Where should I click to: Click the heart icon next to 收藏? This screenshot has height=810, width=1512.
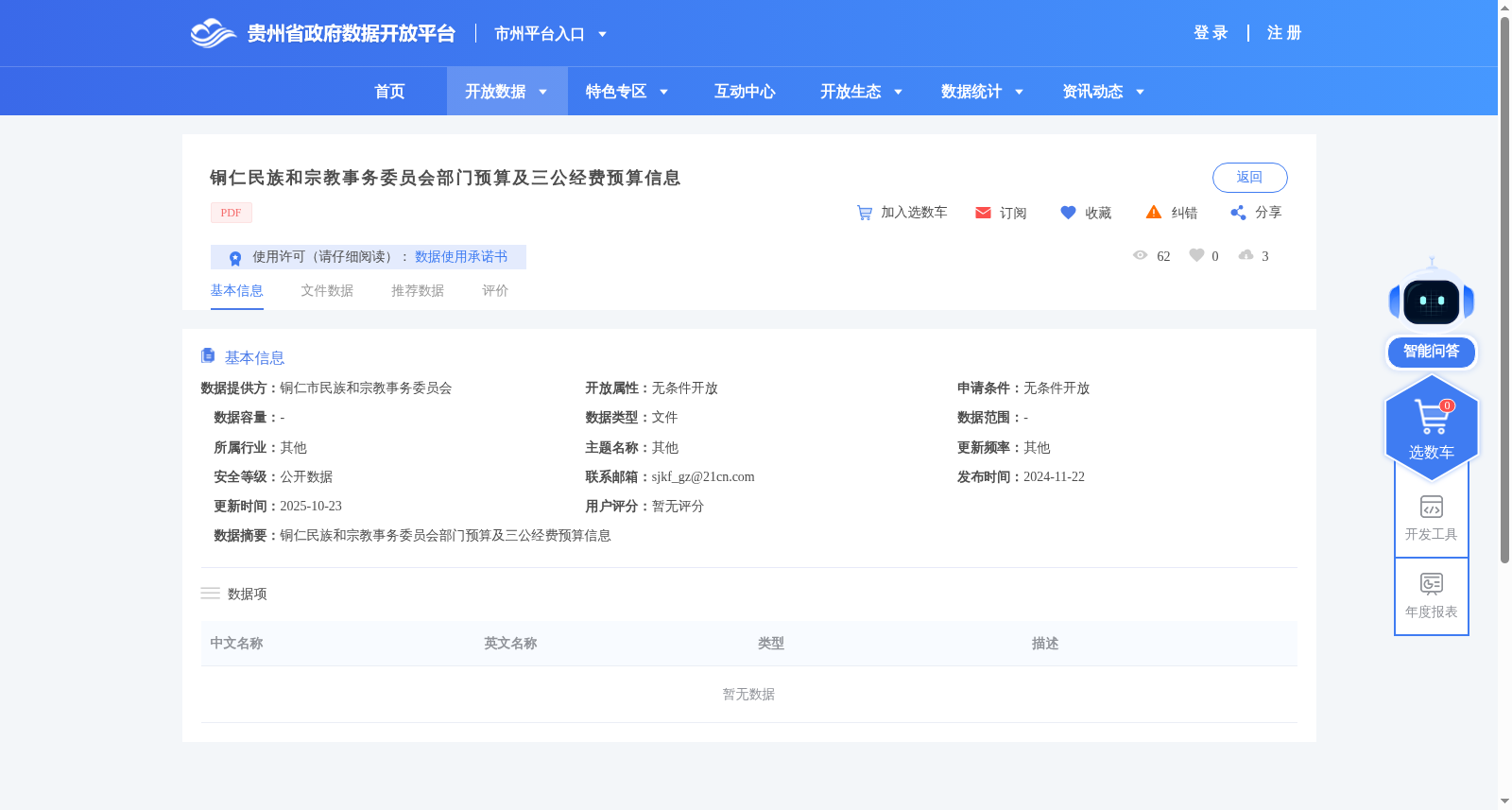[x=1068, y=213]
